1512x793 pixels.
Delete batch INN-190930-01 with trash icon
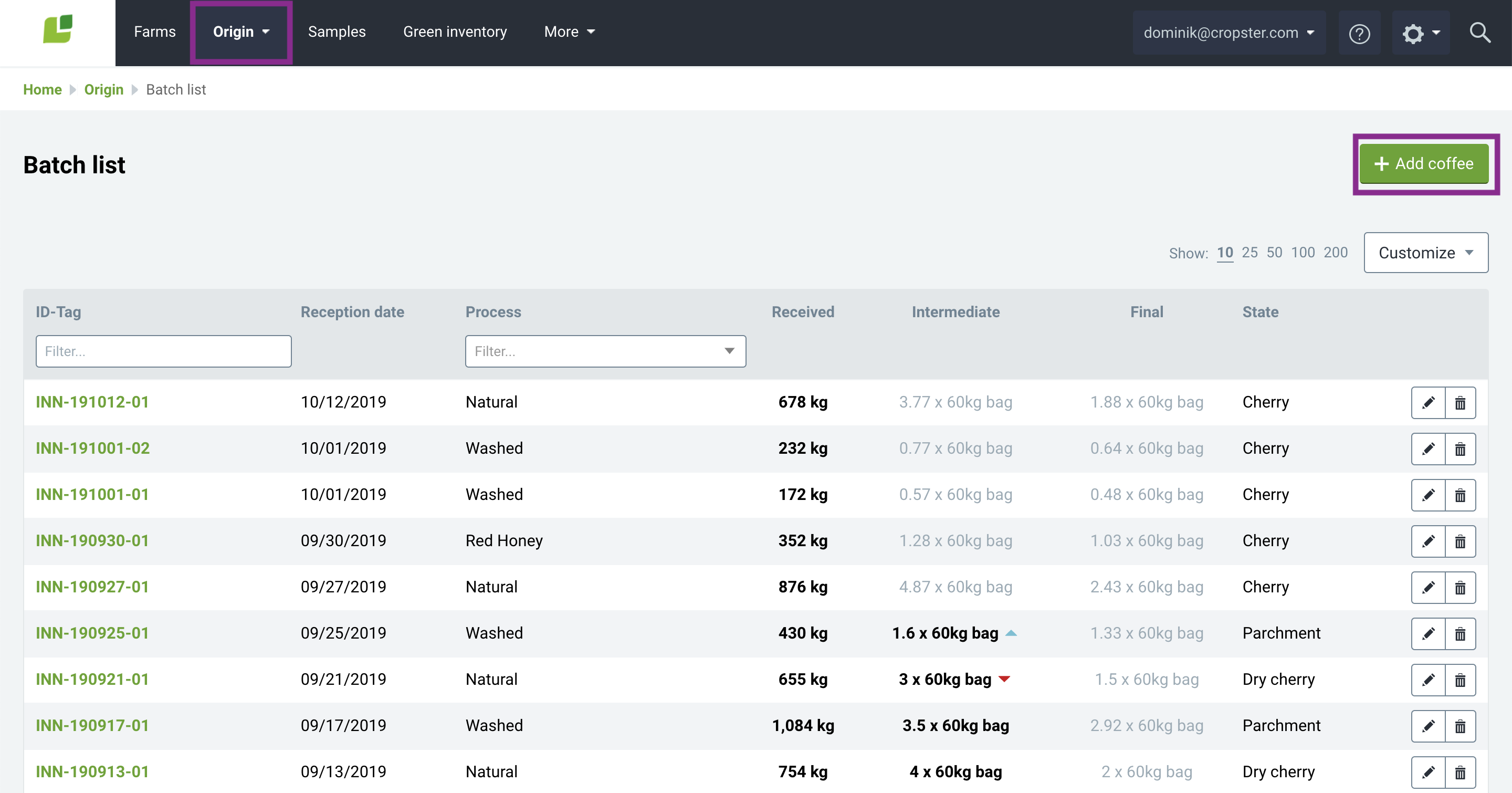(1461, 541)
